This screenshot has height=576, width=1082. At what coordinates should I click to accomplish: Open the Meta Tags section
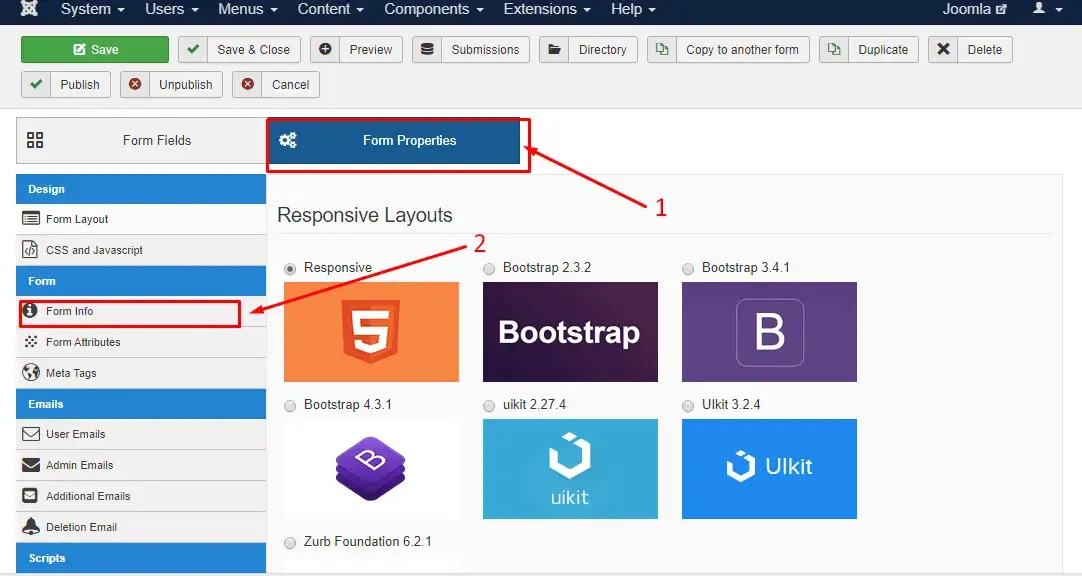coord(141,373)
